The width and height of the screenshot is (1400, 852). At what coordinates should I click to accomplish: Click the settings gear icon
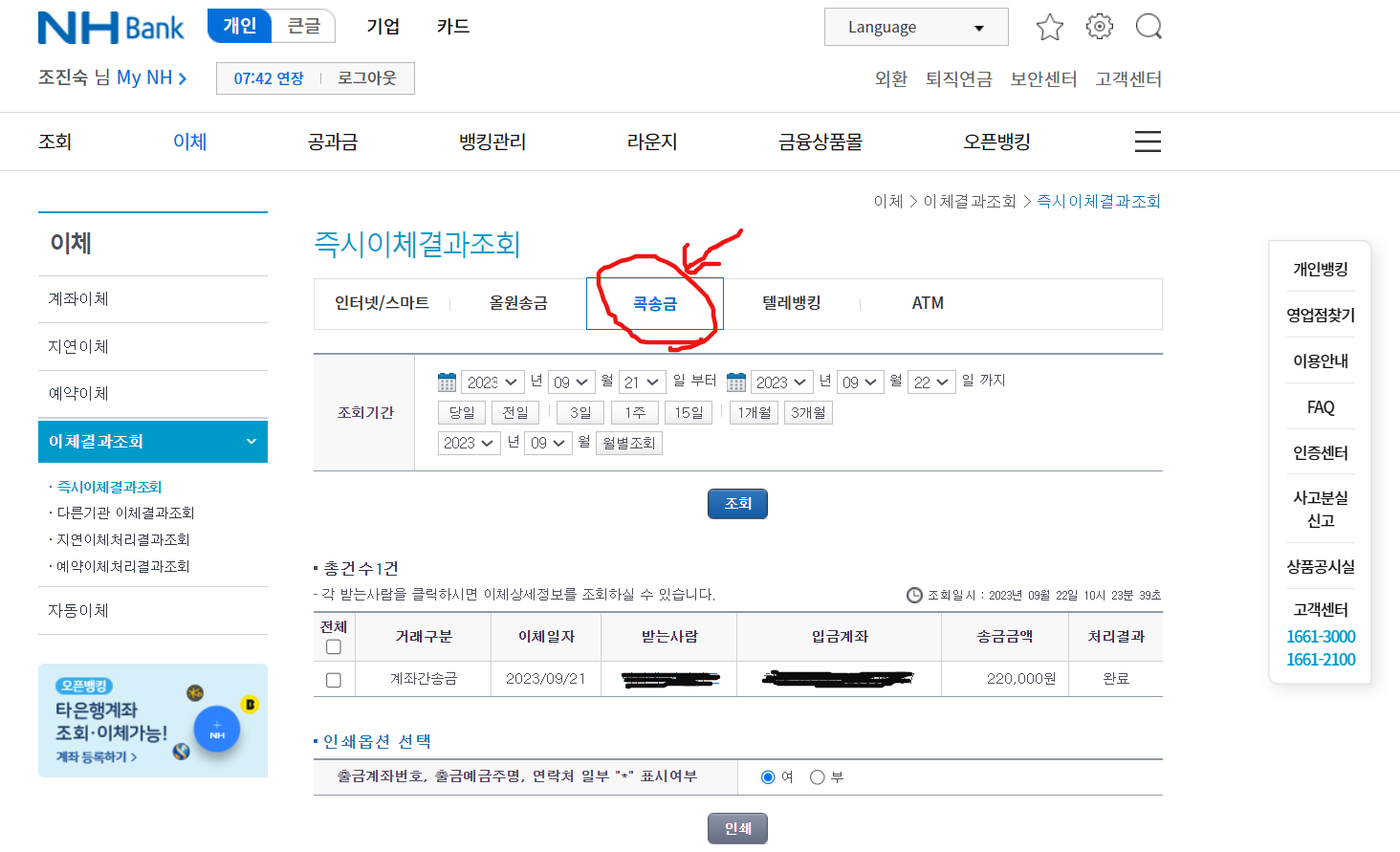[x=1099, y=26]
